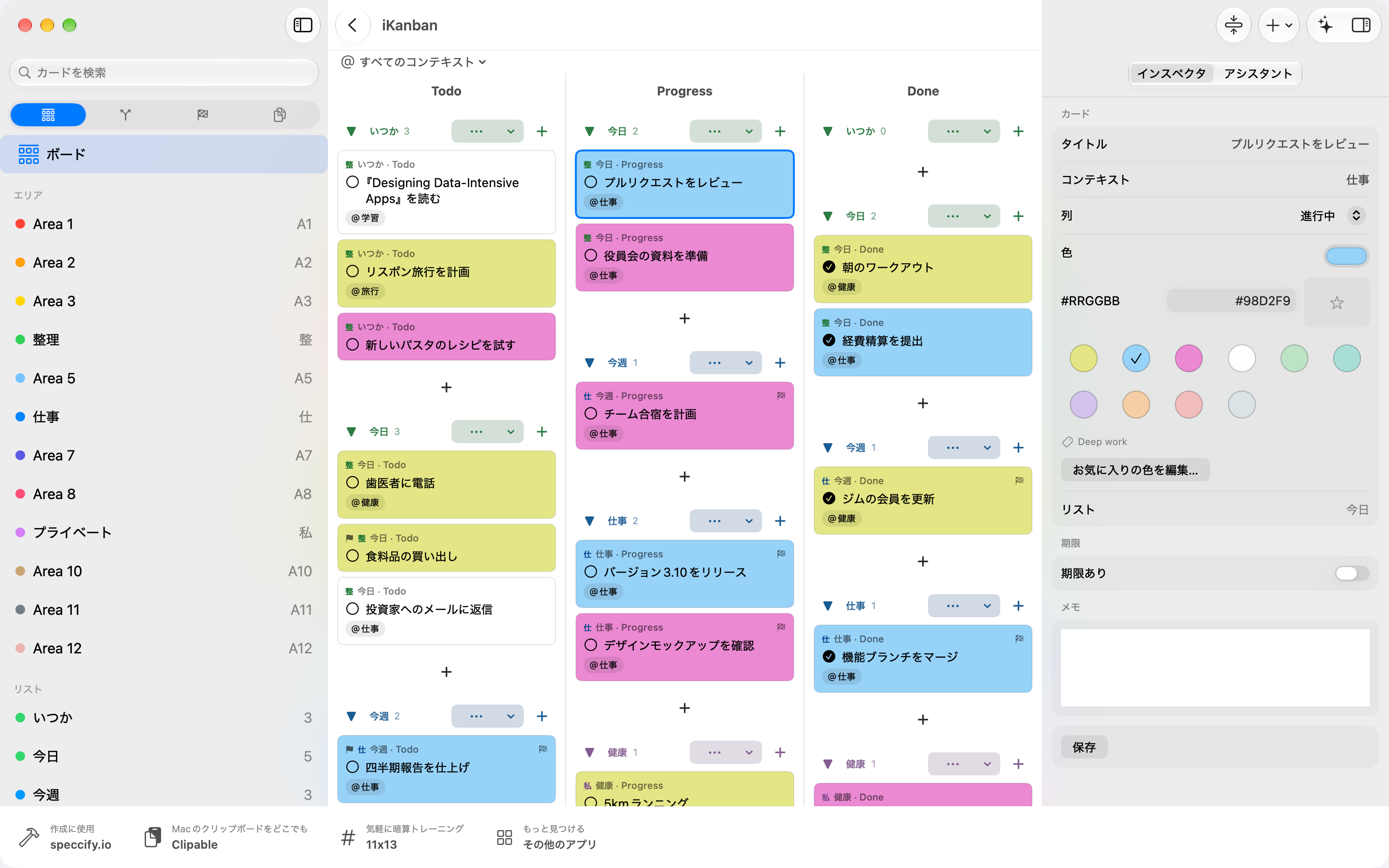Click お気に入りの色を編集... button
Viewport: 1389px width, 868px height.
click(x=1135, y=470)
